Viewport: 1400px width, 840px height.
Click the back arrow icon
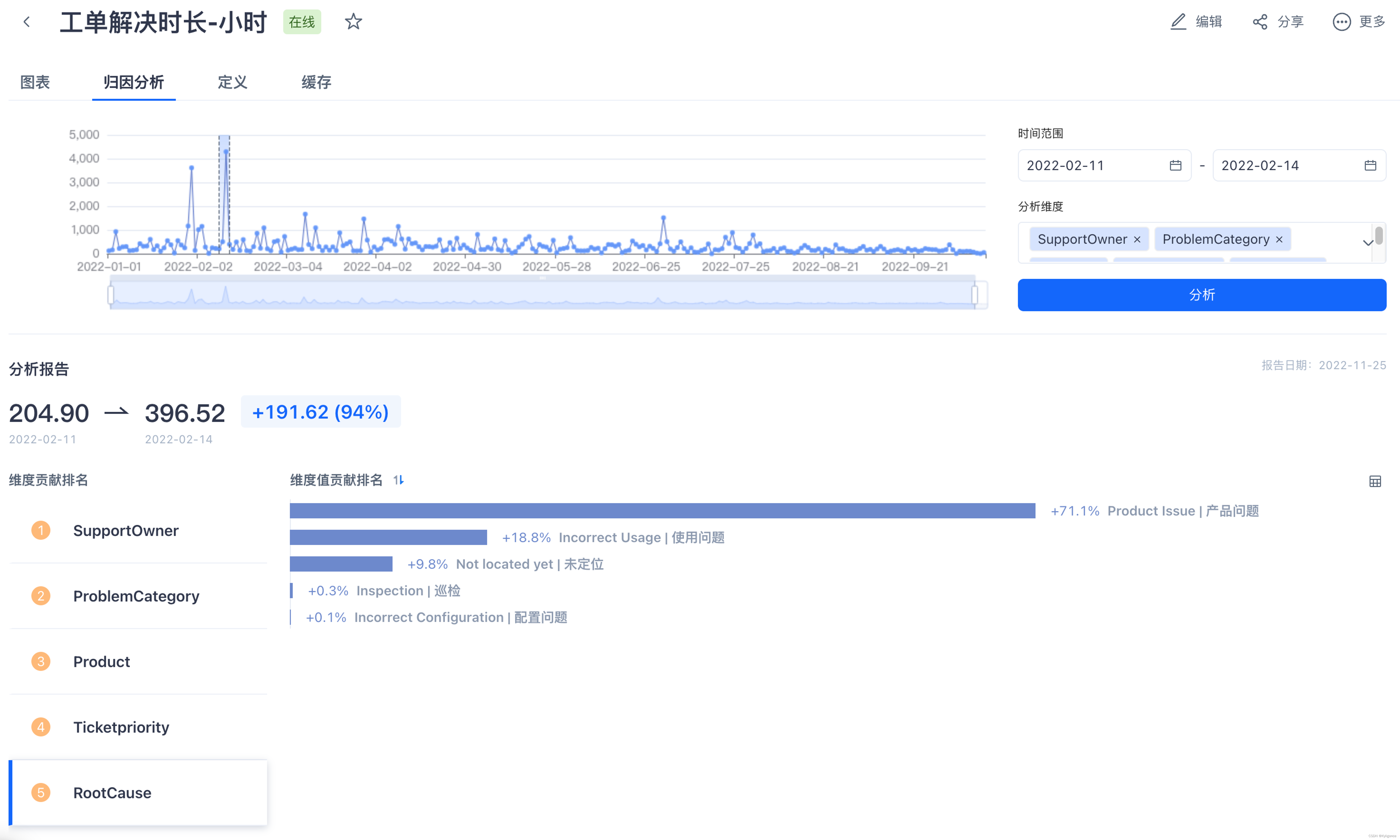coord(26,22)
